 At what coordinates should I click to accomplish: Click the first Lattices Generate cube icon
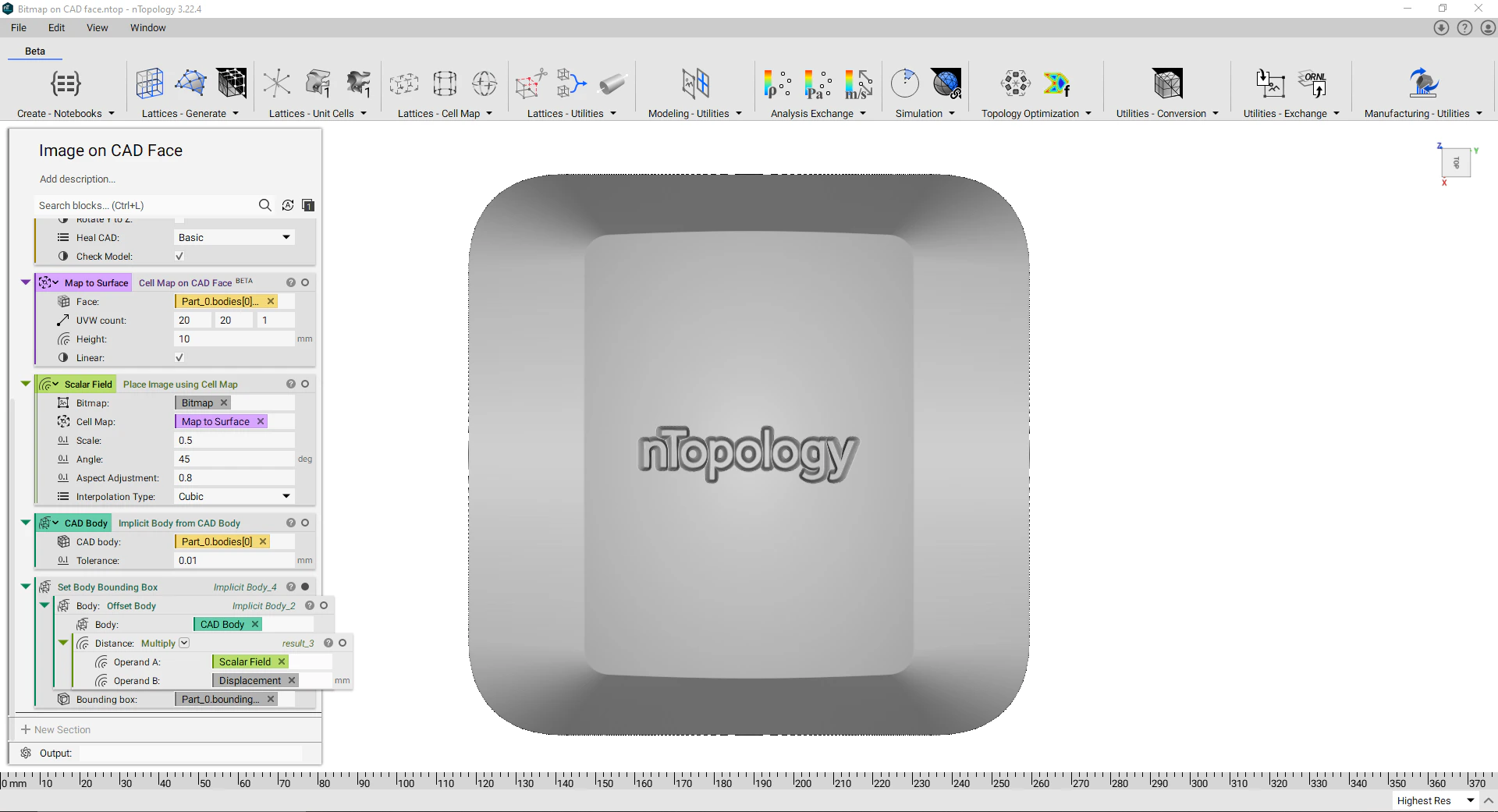point(149,83)
